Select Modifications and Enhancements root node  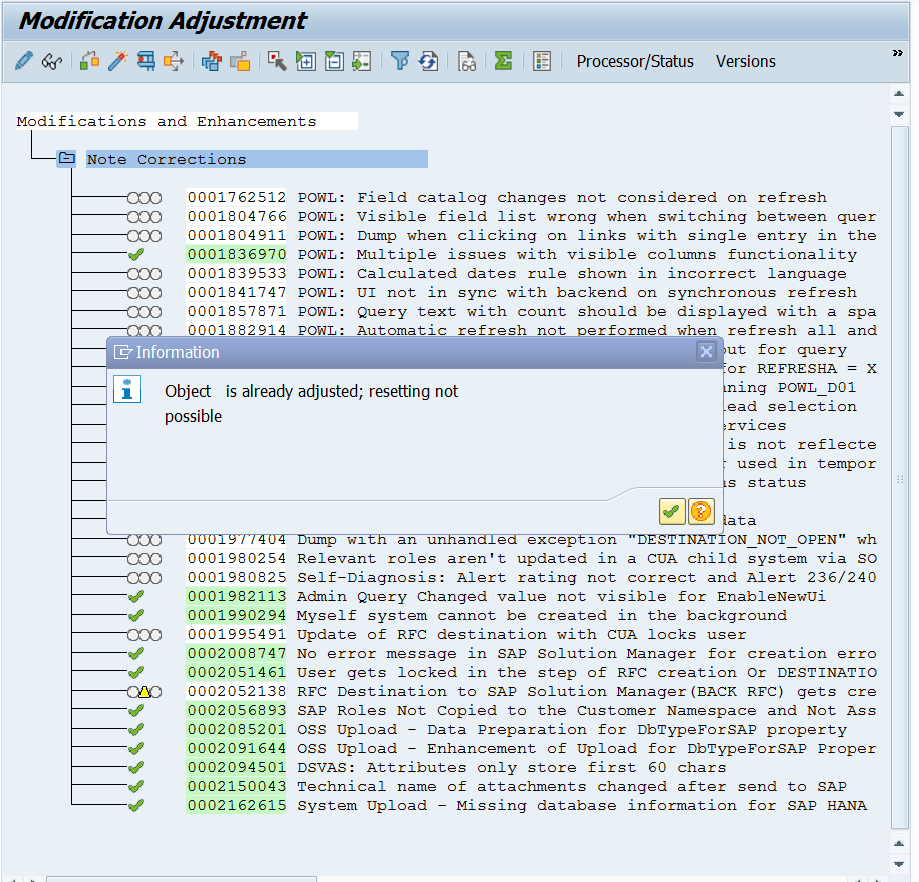point(187,121)
